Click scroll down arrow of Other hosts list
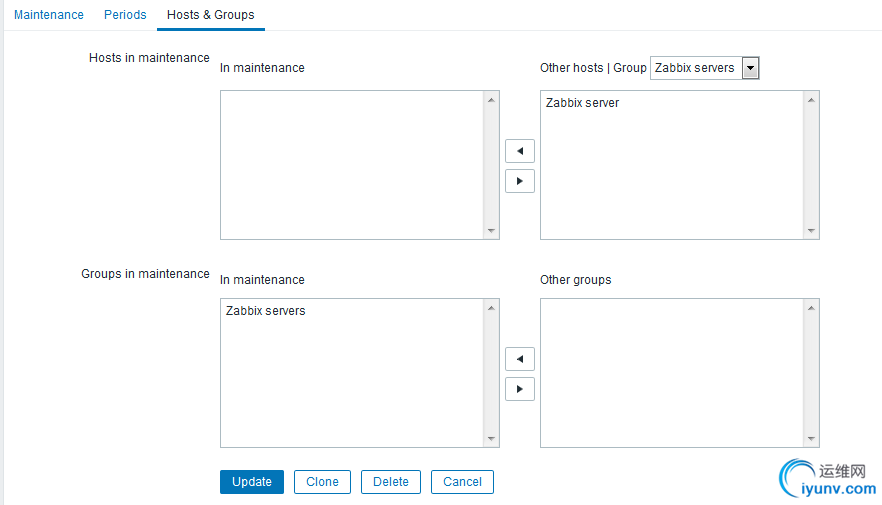The image size is (882, 505). pos(811,231)
